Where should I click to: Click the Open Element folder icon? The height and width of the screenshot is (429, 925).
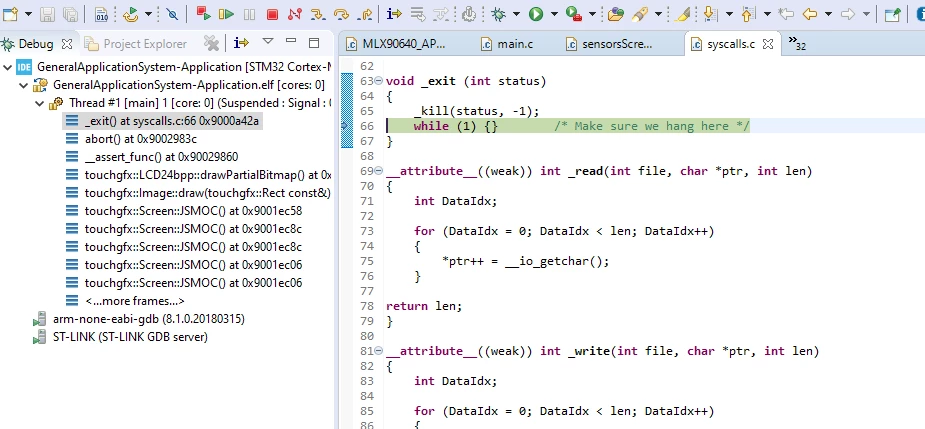click(616, 14)
